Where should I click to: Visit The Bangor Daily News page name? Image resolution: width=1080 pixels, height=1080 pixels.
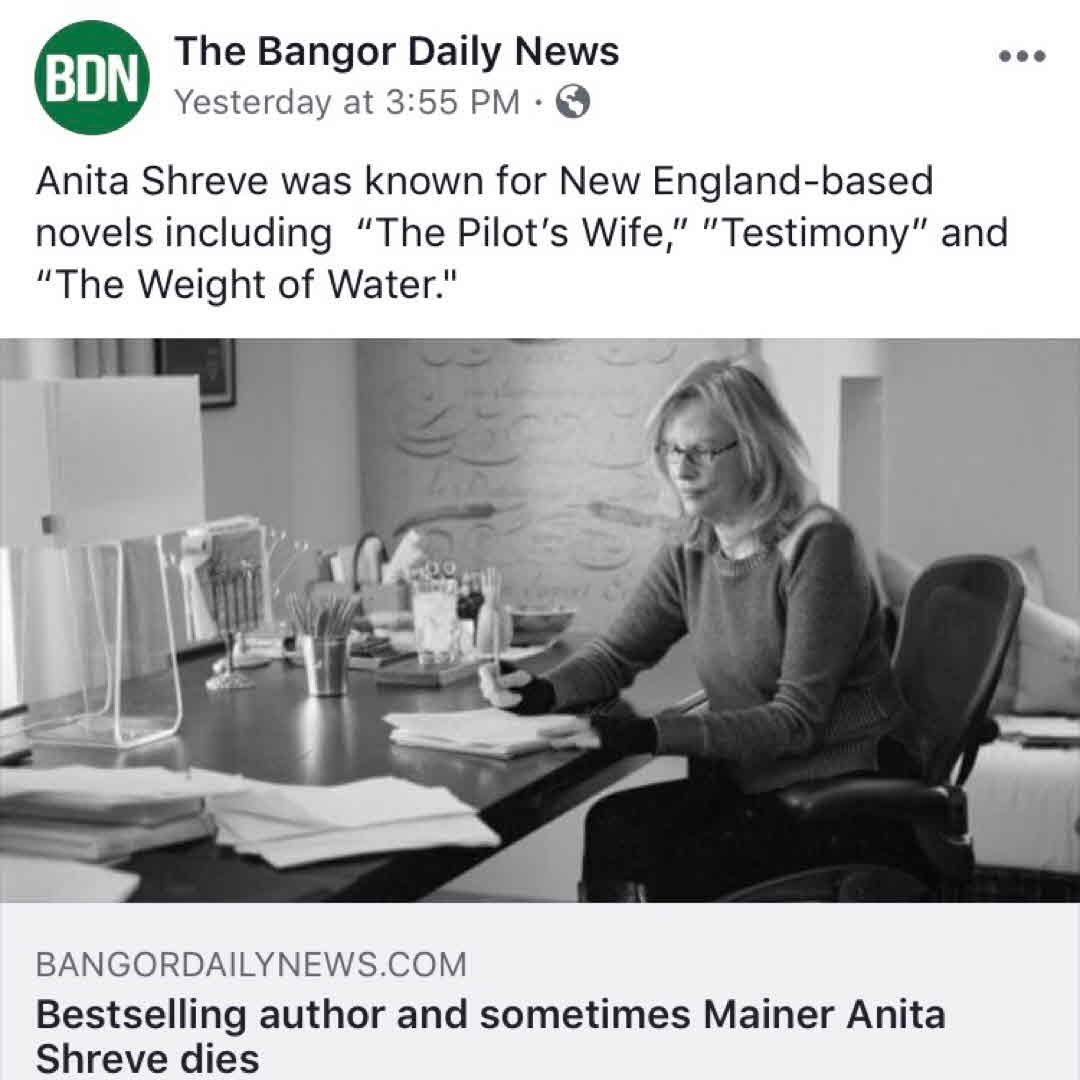396,51
